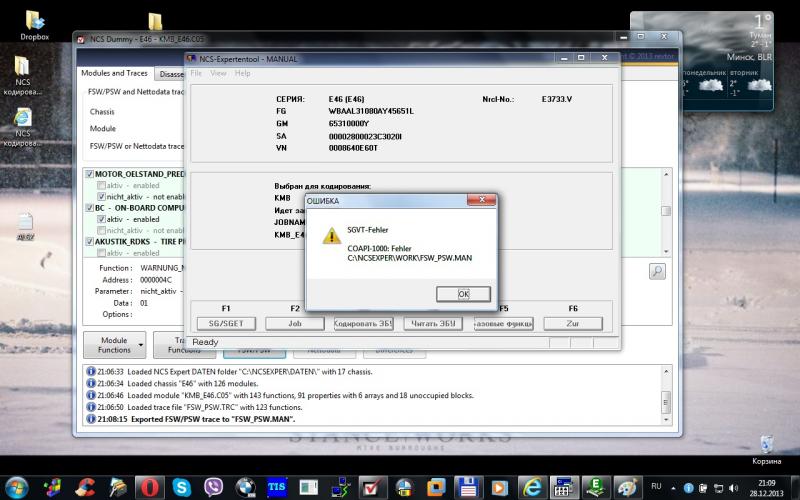Select log line 'Exported FSW/PSW trace to "FSW_PSW.MAN"'
Image resolution: width=800 pixels, height=500 pixels.
pyautogui.click(x=213, y=419)
